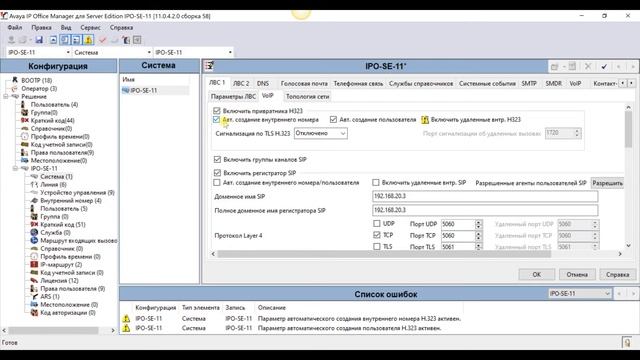Viewport: 640px width, 360px height.
Task: Switch to ЛВС 2 tab
Action: tap(241, 83)
